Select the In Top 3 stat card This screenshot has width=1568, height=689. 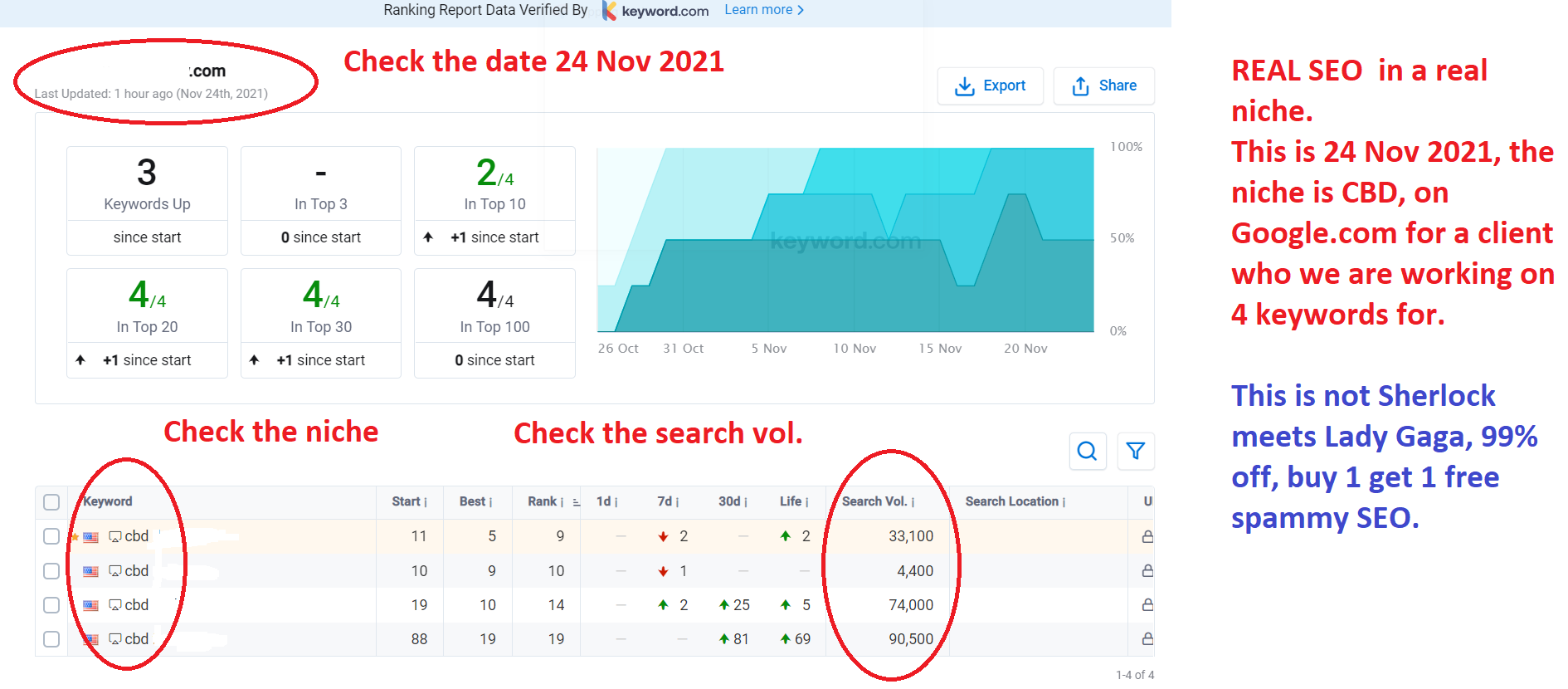click(321, 201)
